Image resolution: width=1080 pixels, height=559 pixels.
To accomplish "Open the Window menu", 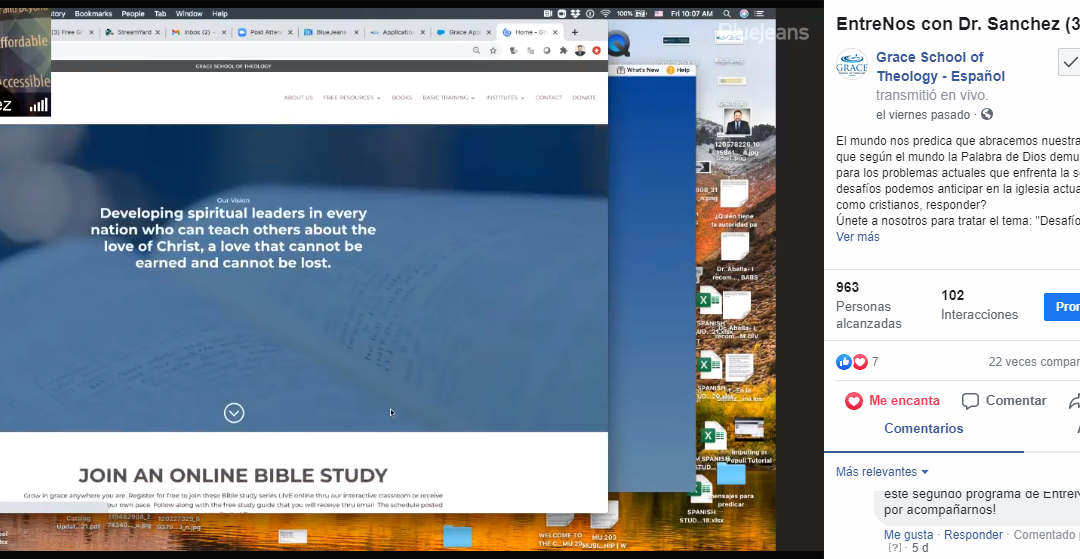I will coord(189,13).
